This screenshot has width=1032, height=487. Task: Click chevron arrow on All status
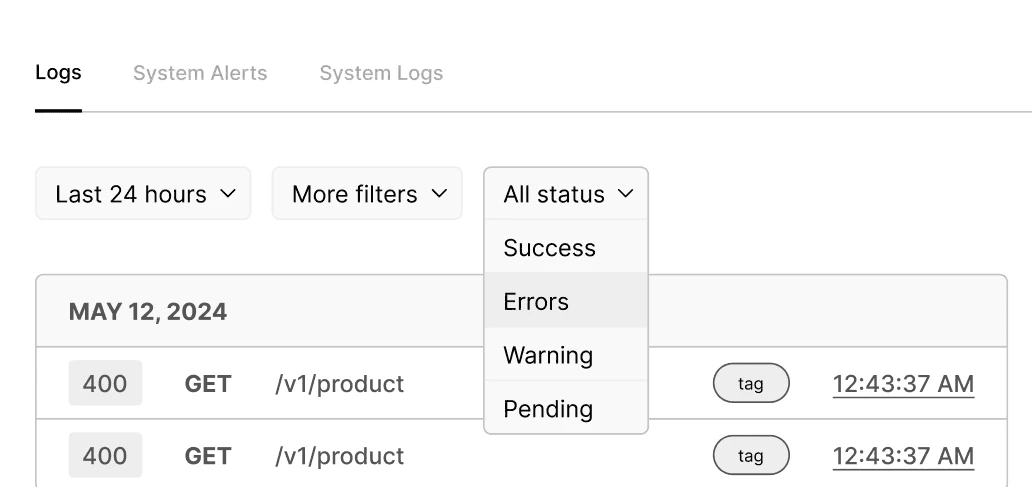pos(626,194)
